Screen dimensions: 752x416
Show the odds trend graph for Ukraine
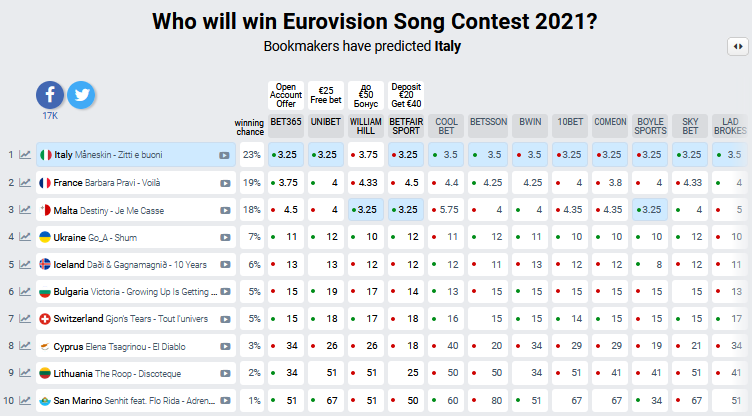click(23, 237)
